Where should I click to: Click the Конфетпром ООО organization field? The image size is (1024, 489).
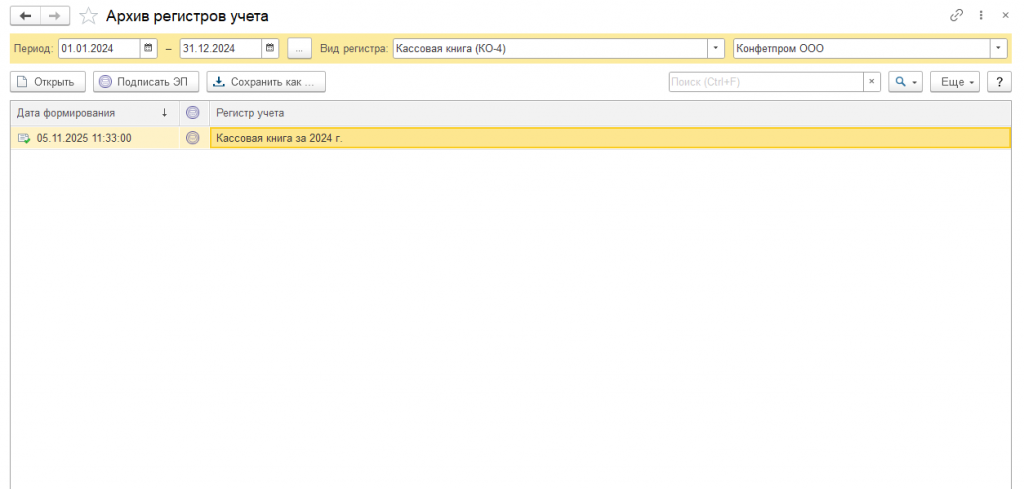862,48
